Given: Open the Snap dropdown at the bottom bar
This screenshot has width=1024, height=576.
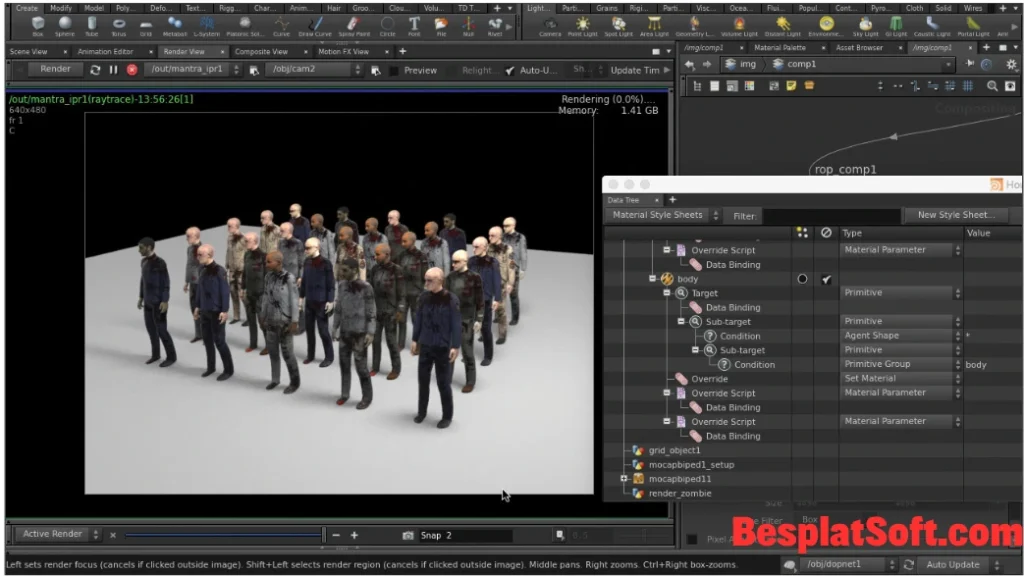Looking at the screenshot, I should pos(434,536).
